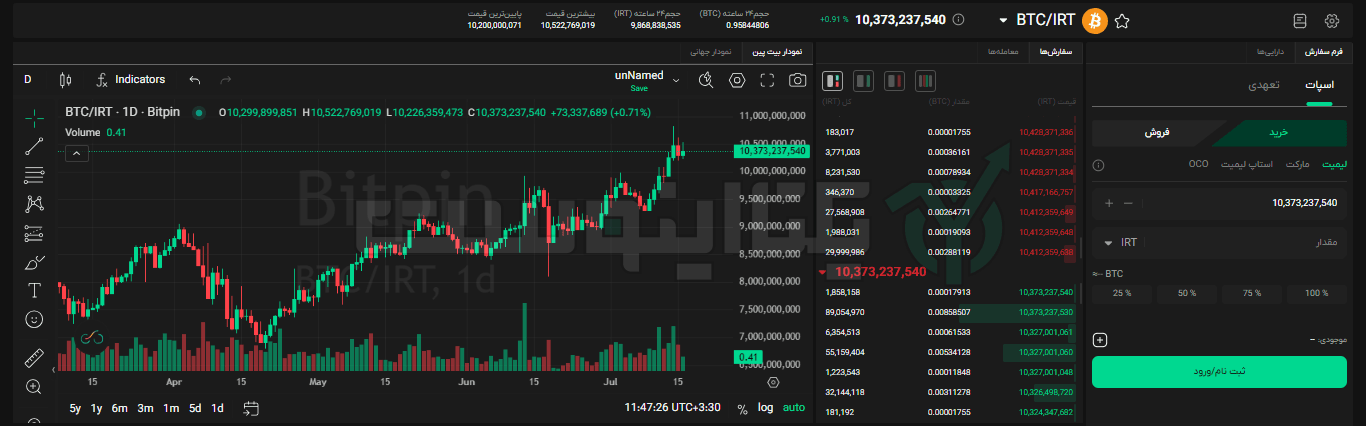Expand the unNamed layout menu arrow

tap(676, 80)
